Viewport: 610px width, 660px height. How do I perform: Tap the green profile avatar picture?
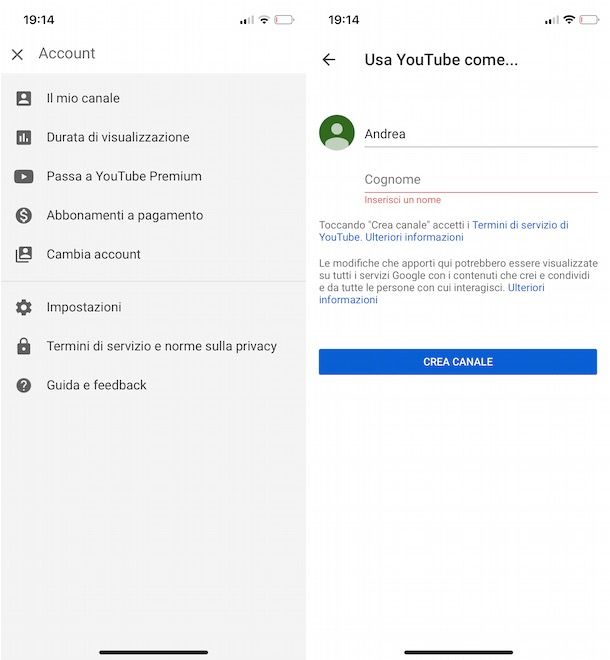[337, 133]
